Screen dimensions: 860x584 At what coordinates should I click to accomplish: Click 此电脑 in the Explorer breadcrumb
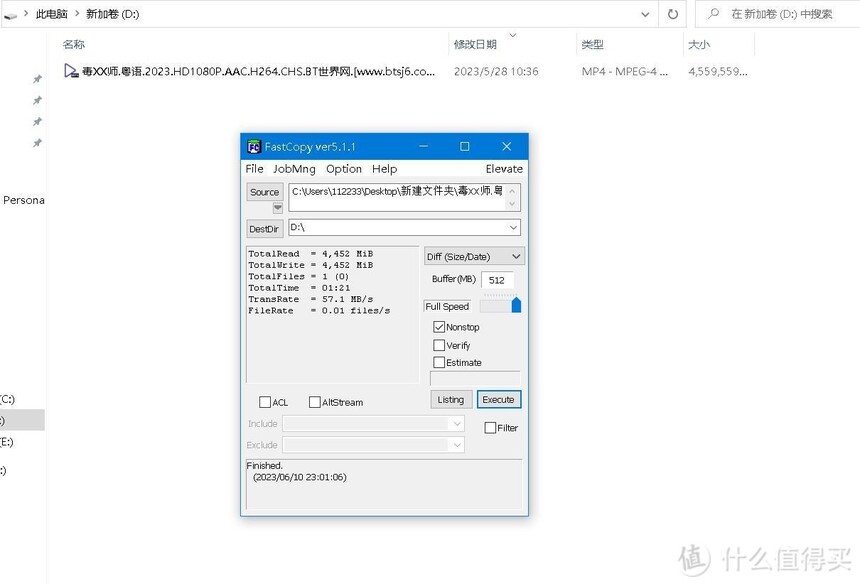pyautogui.click(x=52, y=14)
